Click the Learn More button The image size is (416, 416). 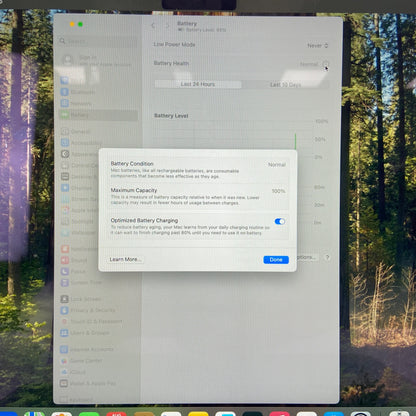126,259
